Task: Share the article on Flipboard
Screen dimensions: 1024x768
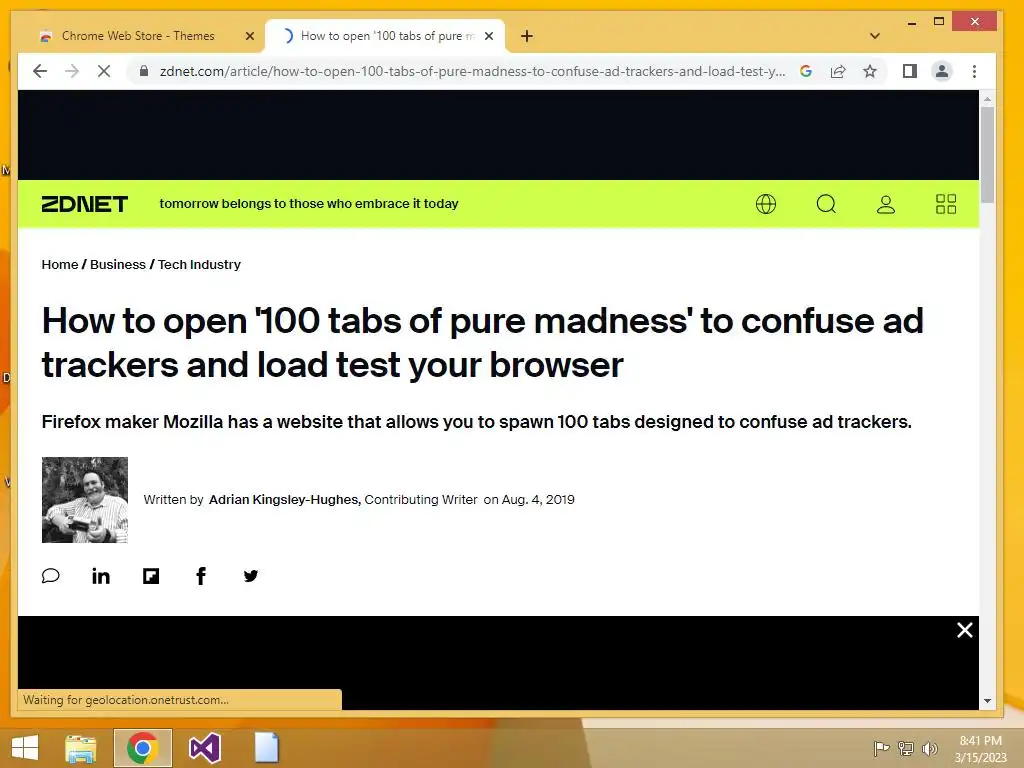Action: coord(151,575)
